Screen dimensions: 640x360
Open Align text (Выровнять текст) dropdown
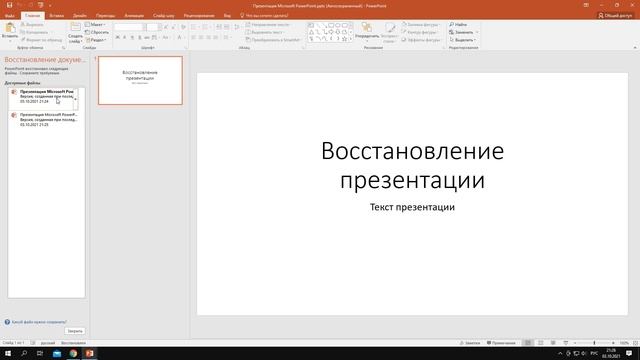coord(265,32)
